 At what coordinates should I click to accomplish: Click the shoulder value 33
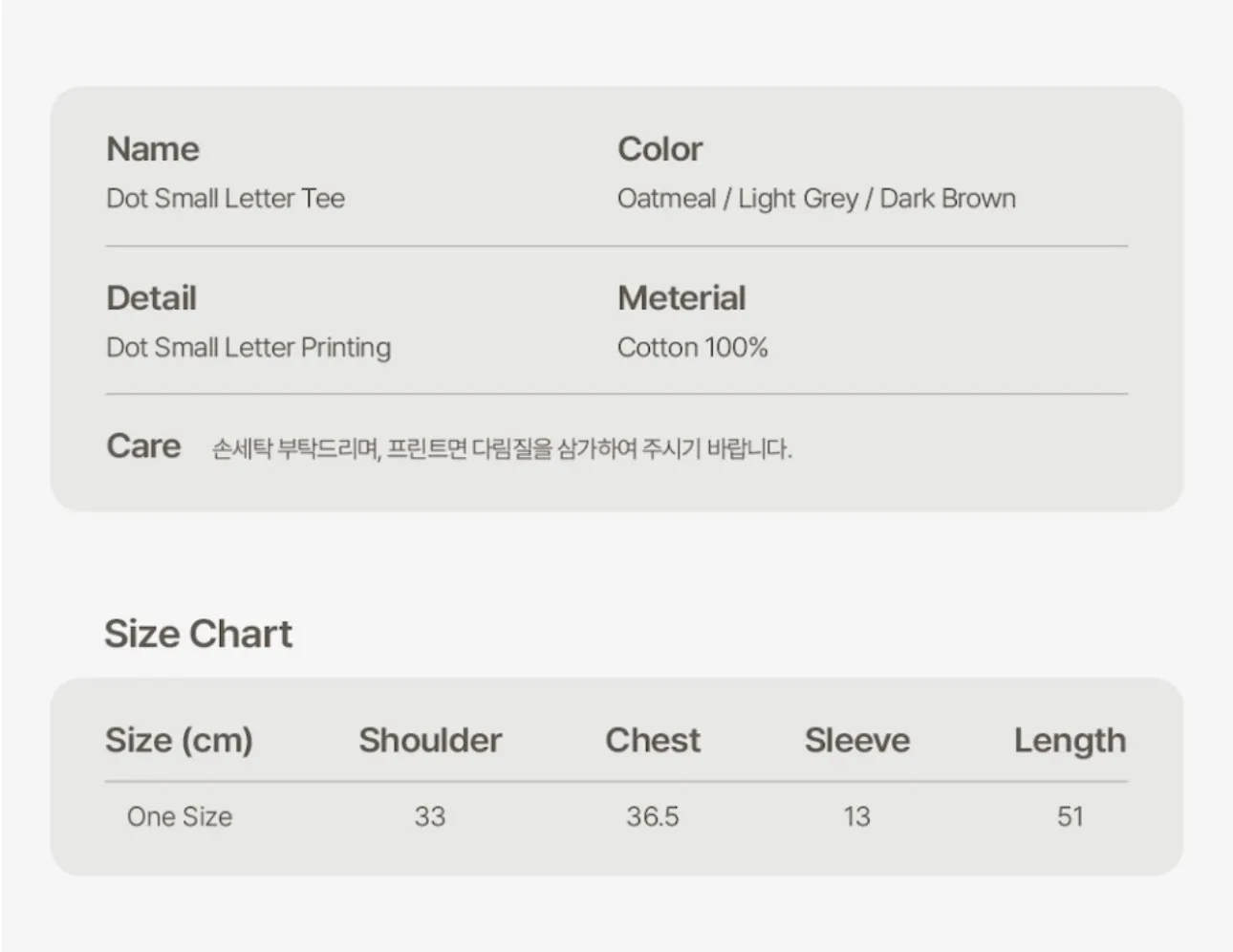[430, 816]
